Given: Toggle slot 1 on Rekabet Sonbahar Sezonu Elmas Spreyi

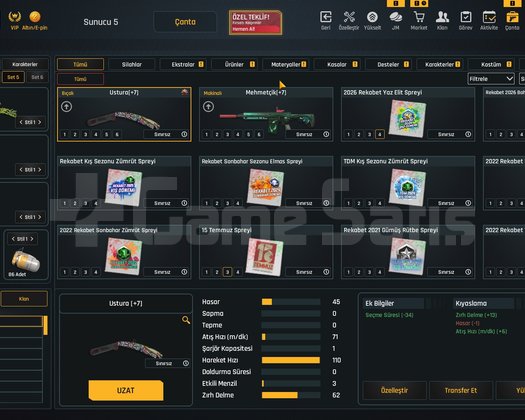Looking at the screenshot, I should pyautogui.click(x=207, y=203).
